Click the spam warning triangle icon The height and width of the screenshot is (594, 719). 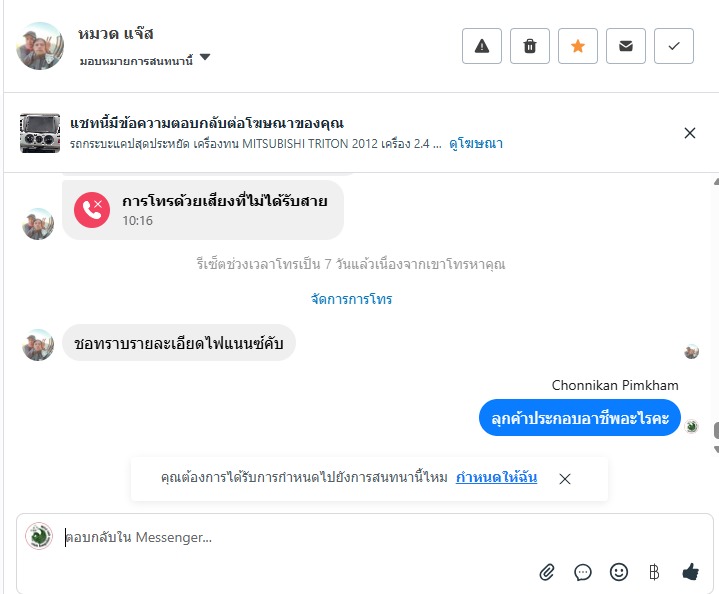[x=482, y=46]
